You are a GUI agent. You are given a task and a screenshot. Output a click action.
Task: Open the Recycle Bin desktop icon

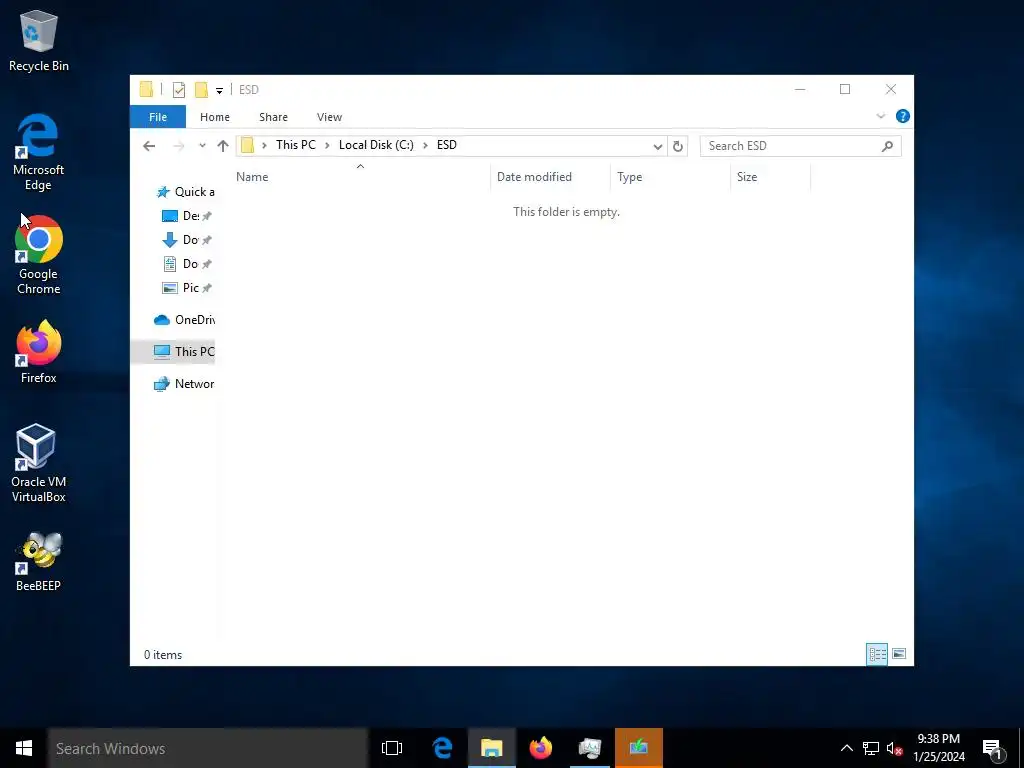(39, 40)
